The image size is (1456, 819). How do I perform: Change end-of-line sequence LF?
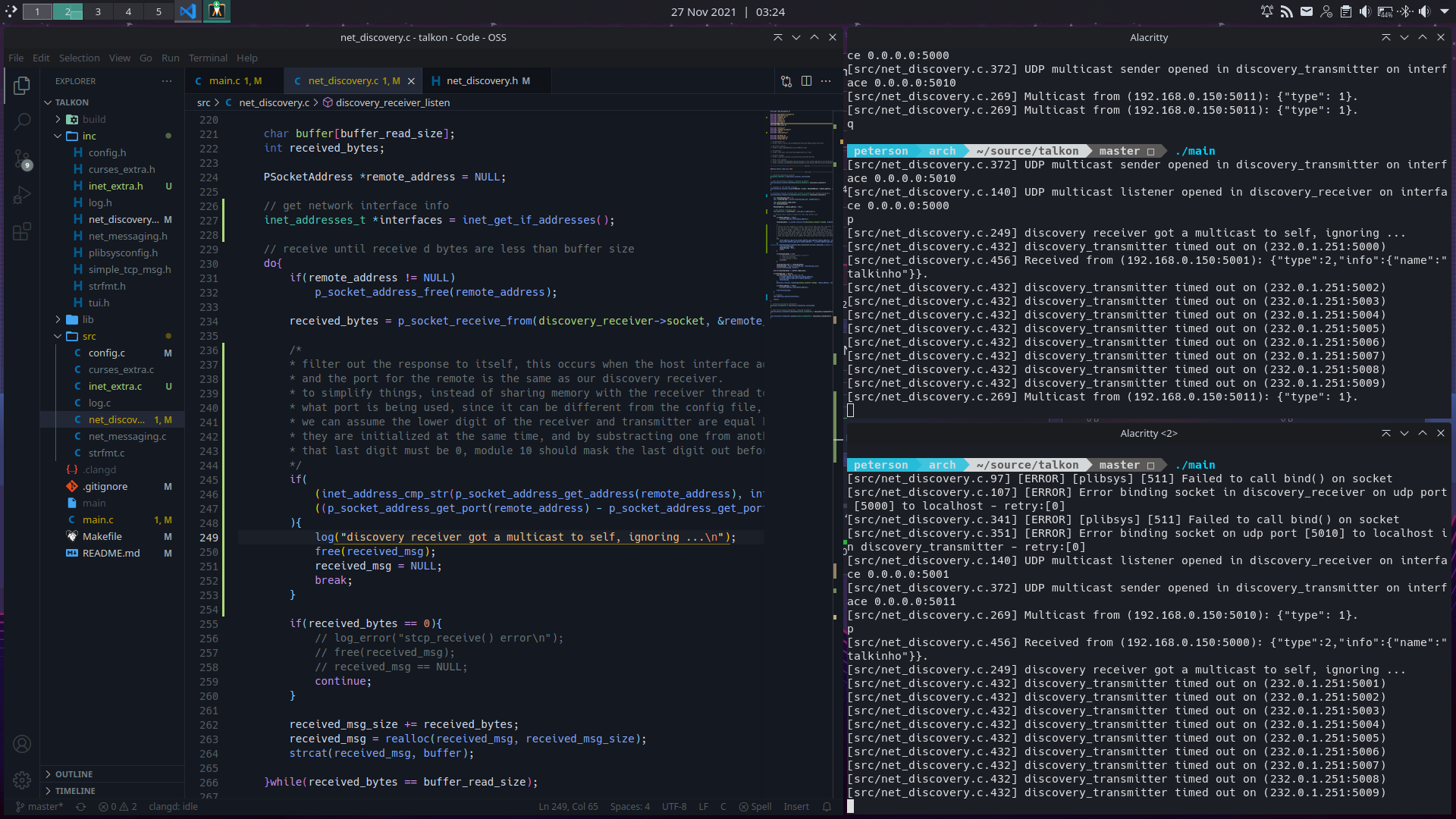pos(704,807)
